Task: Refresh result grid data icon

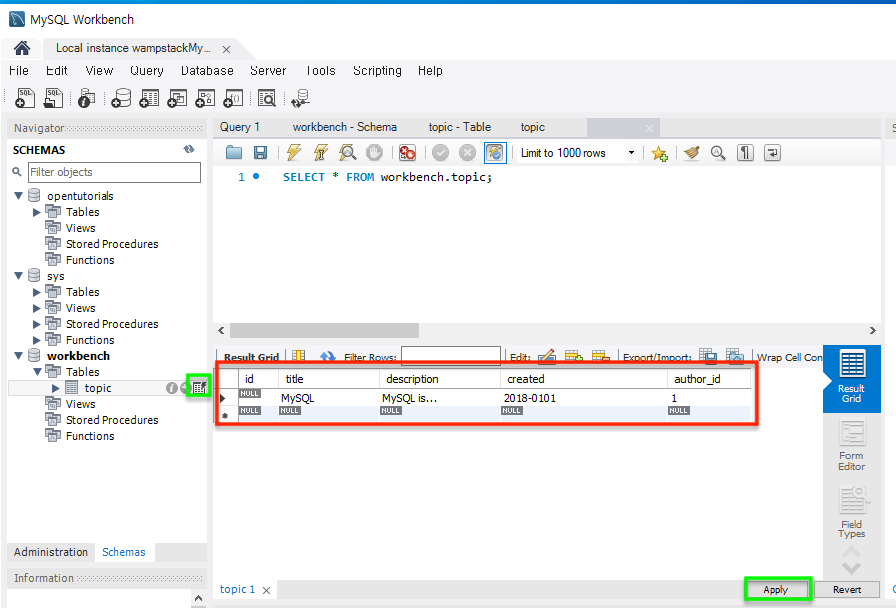Action: point(327,357)
